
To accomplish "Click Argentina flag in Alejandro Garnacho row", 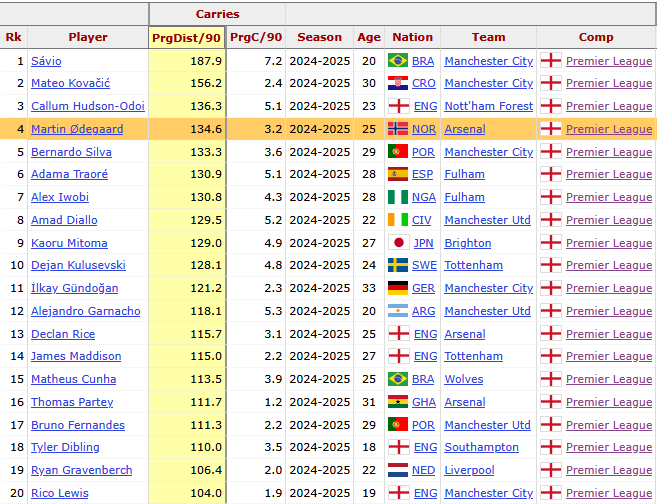I will click(398, 311).
